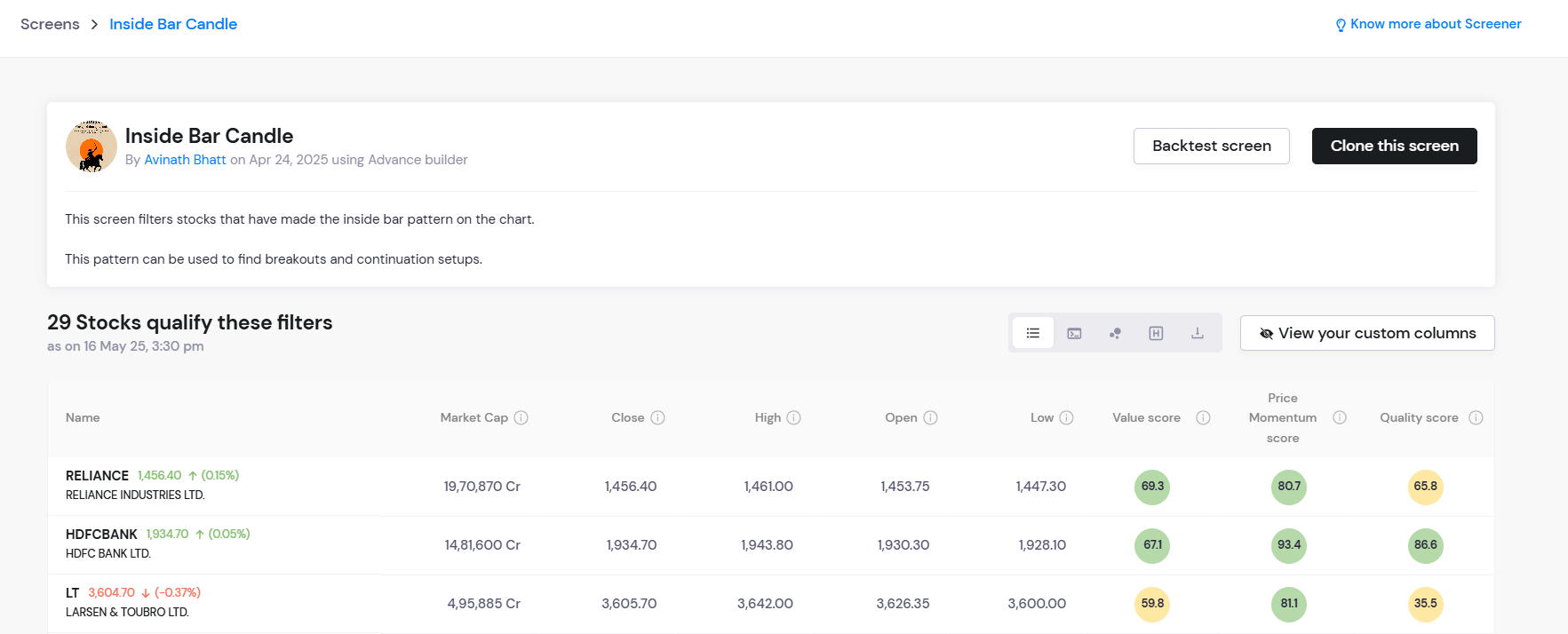Open the heatmap H view icon
Screen dimensions: 1568x634
pos(1156,333)
